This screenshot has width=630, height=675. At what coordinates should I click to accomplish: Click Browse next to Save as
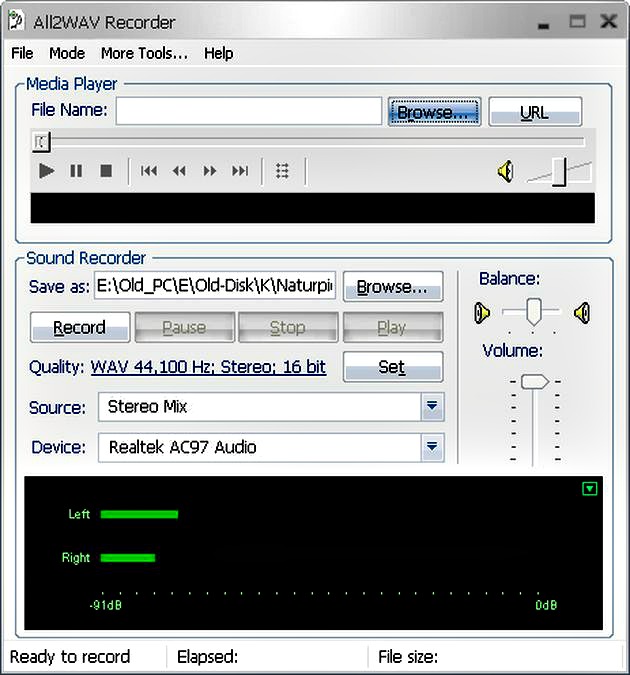coord(393,286)
